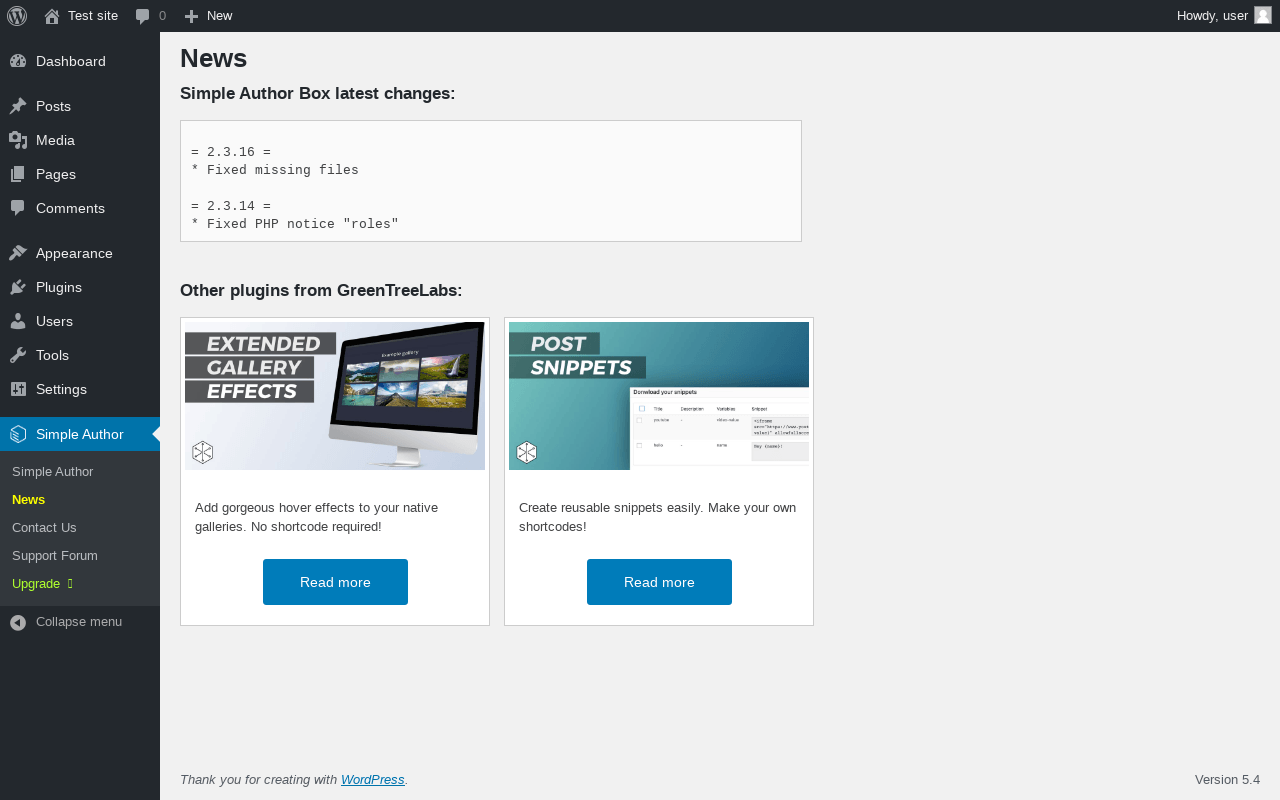The width and height of the screenshot is (1280, 800).
Task: Open the Plugins menu
Action: click(x=80, y=287)
